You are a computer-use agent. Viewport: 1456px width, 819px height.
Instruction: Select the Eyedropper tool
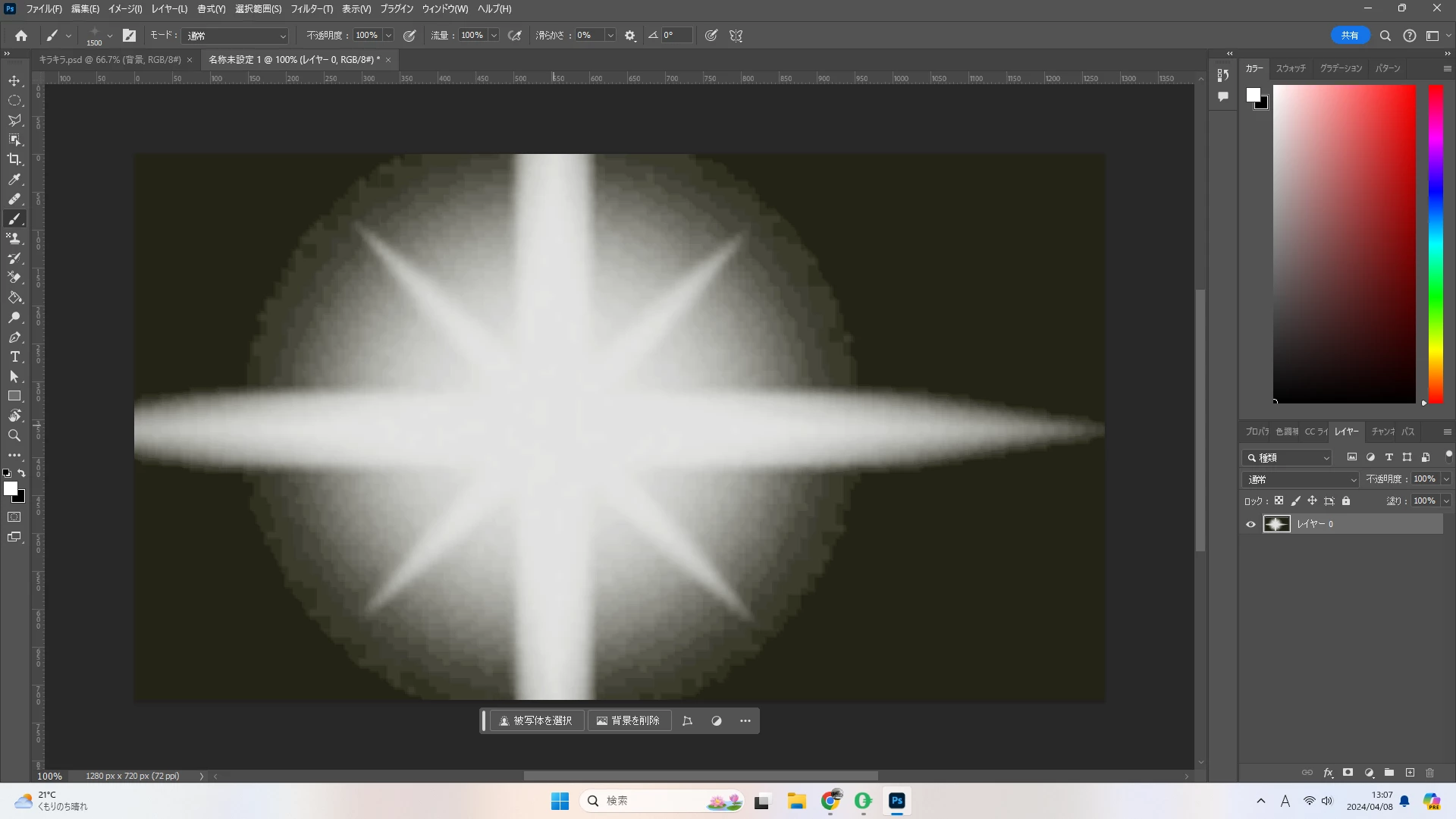click(14, 180)
